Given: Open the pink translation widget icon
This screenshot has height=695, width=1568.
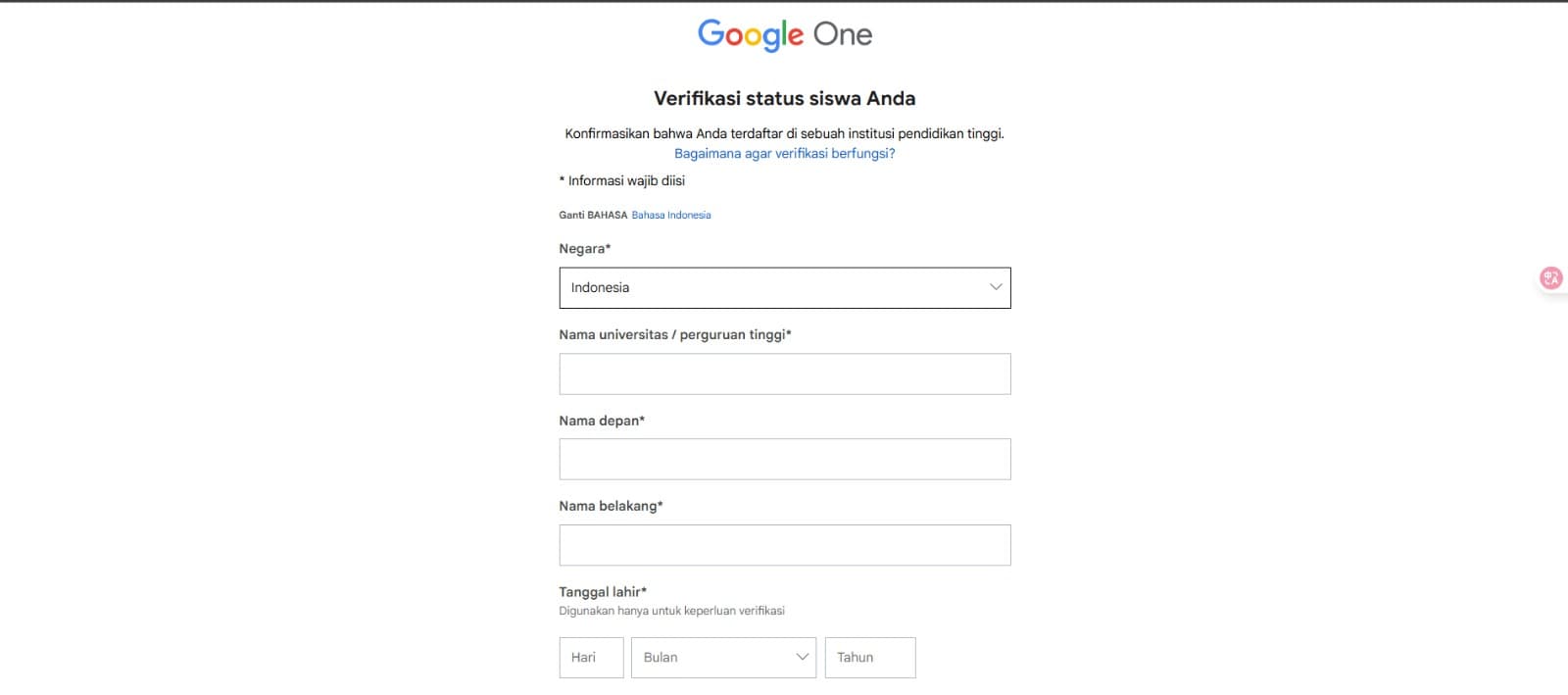Looking at the screenshot, I should point(1549,278).
